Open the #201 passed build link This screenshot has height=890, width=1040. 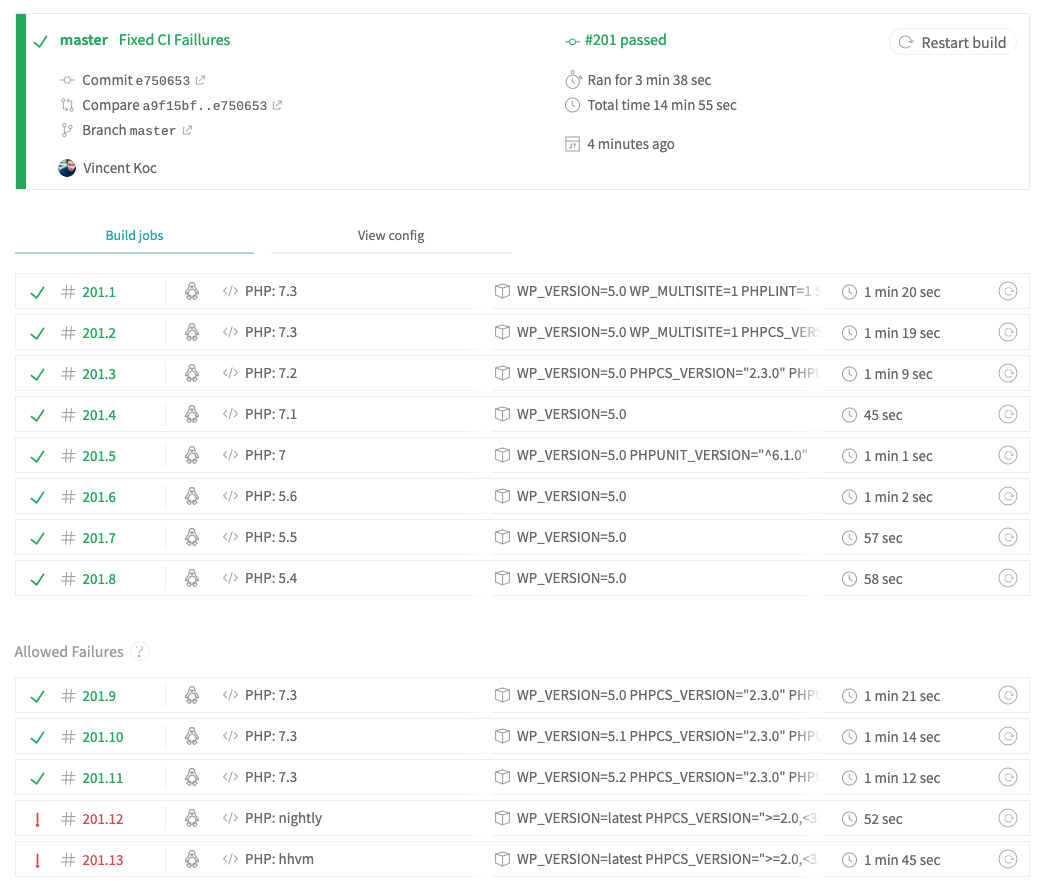click(625, 40)
